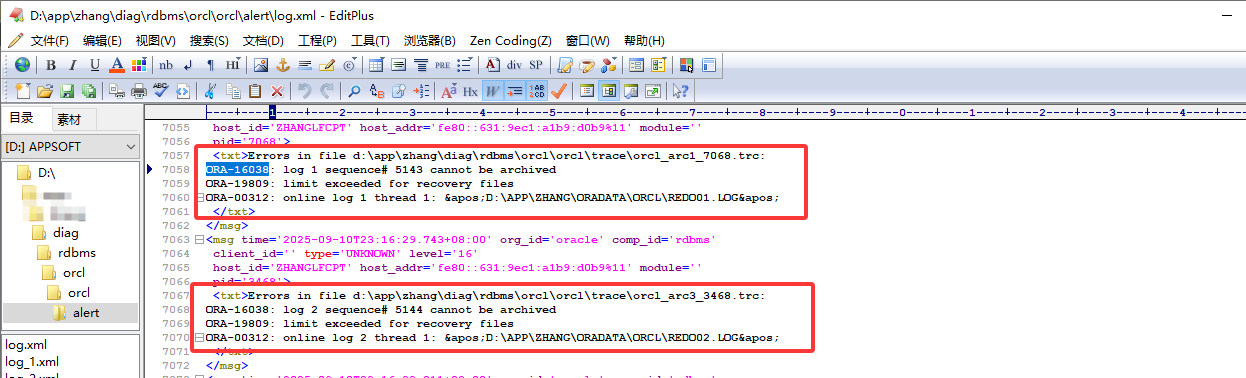1246x378 pixels.
Task: Click the SP span tag button
Action: point(536,65)
